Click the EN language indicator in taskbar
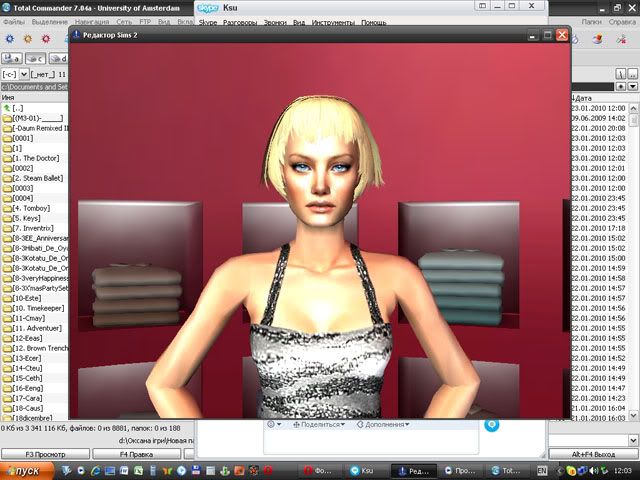This screenshot has width=640, height=480. coord(542,471)
